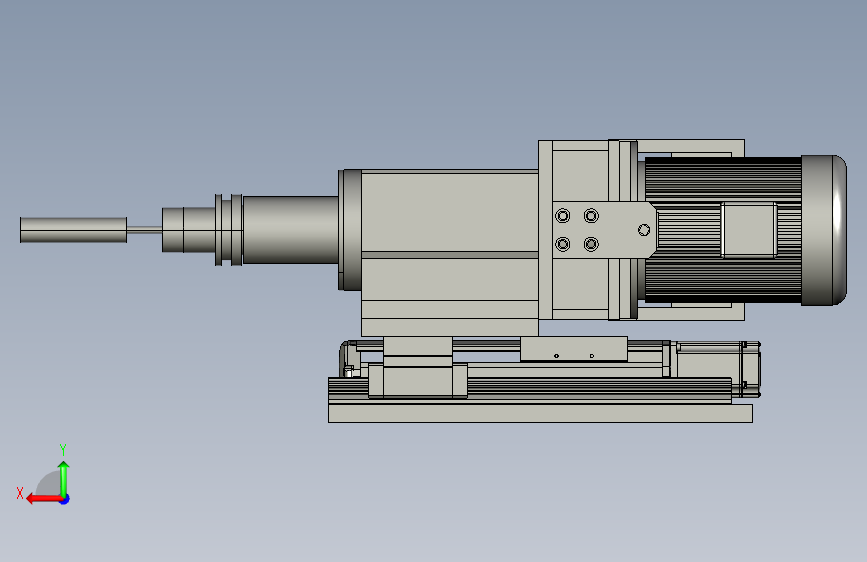Select the flat base plate at bottom

(x=540, y=413)
